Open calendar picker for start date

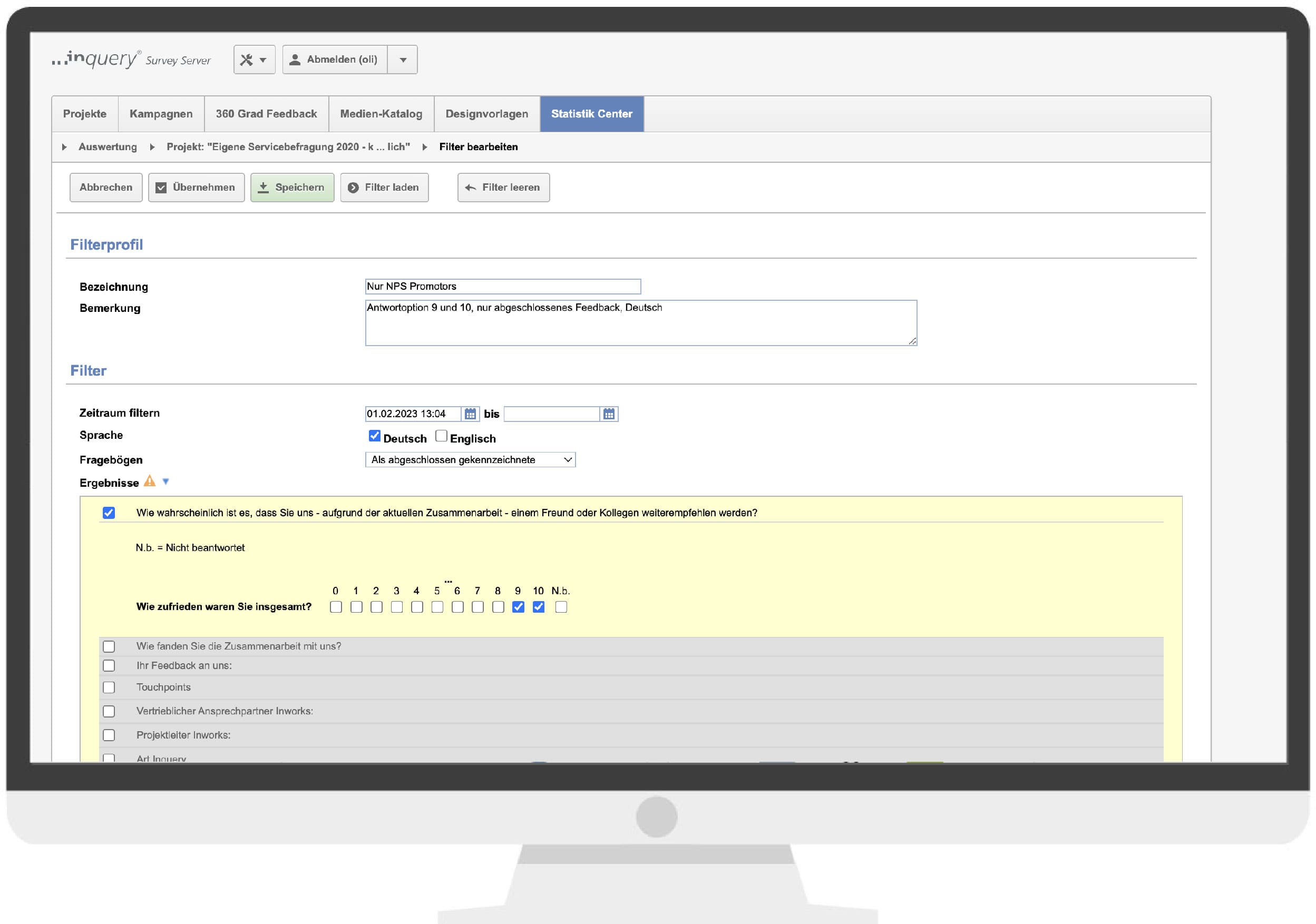pos(470,414)
